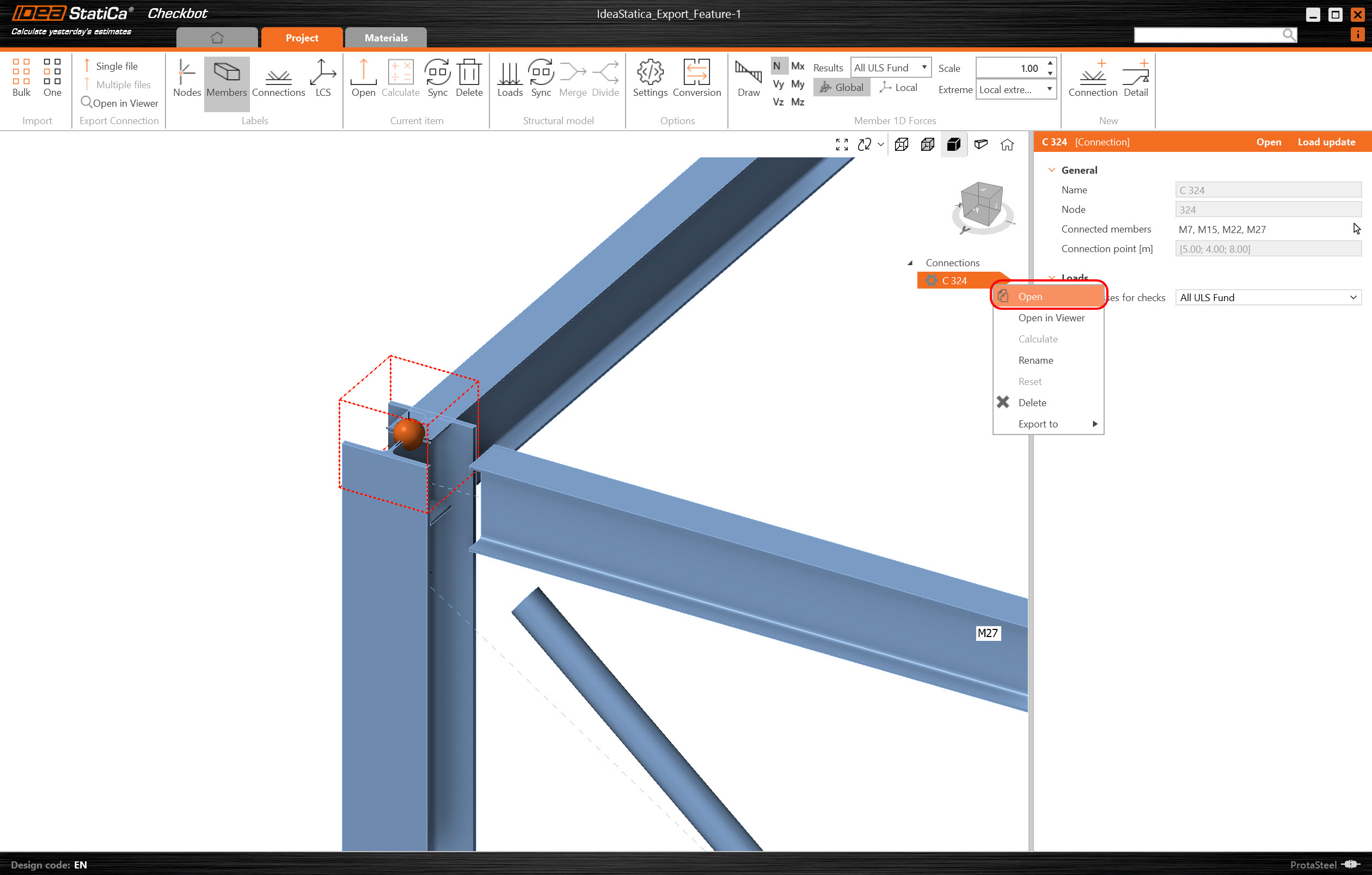Open the Extreme Local extreme dropdown

[1015, 90]
